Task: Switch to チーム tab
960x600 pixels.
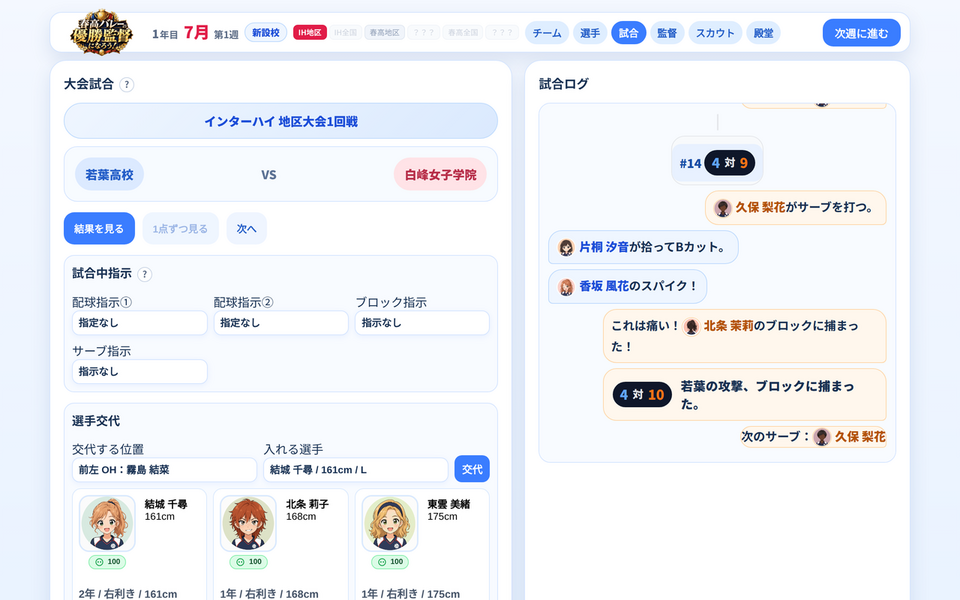Action: tap(547, 33)
